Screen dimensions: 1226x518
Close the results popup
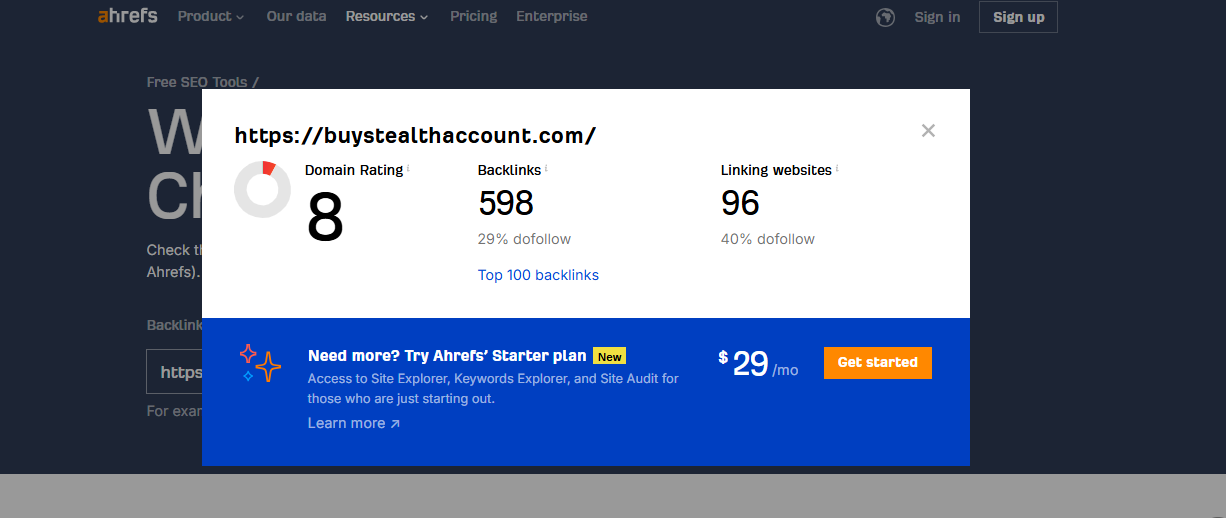click(928, 130)
